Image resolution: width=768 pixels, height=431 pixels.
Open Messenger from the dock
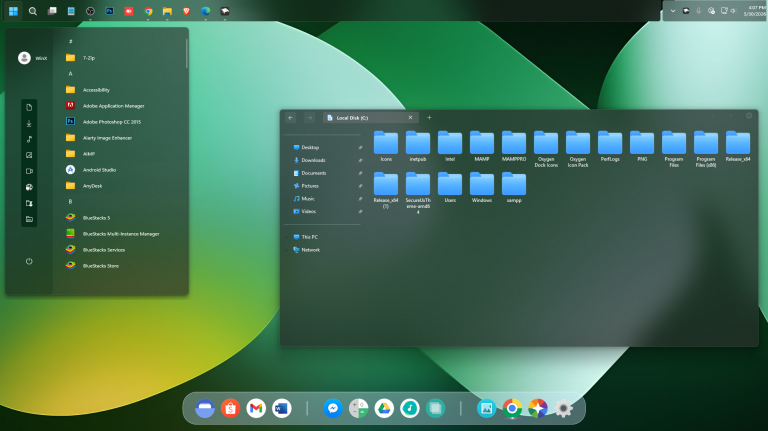coord(333,408)
